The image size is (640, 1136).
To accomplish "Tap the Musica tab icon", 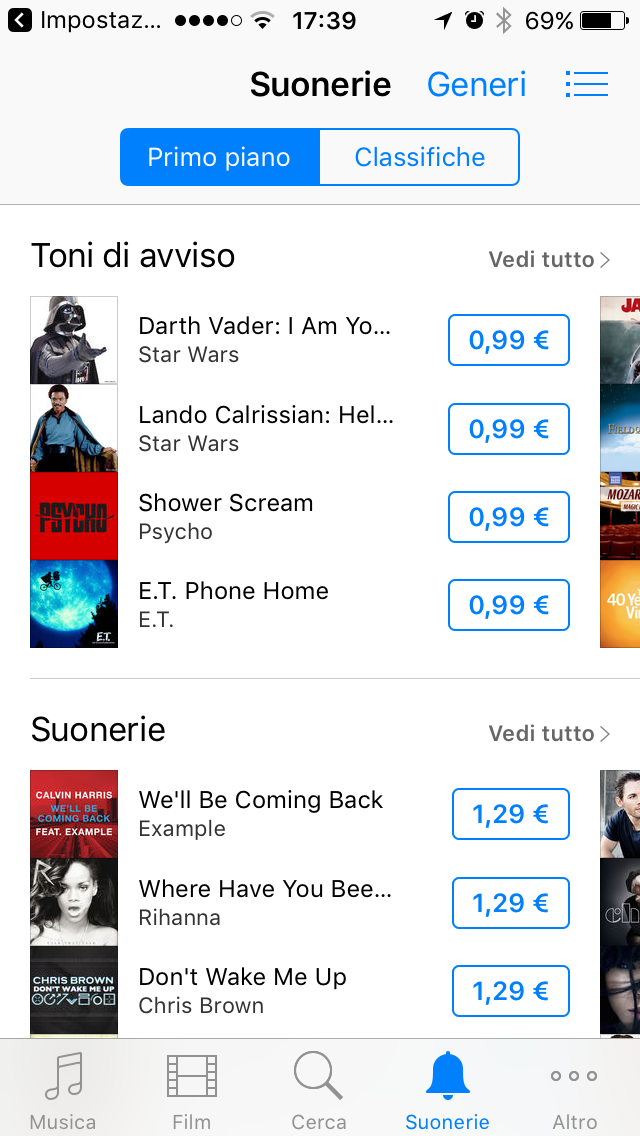I will click(63, 1077).
